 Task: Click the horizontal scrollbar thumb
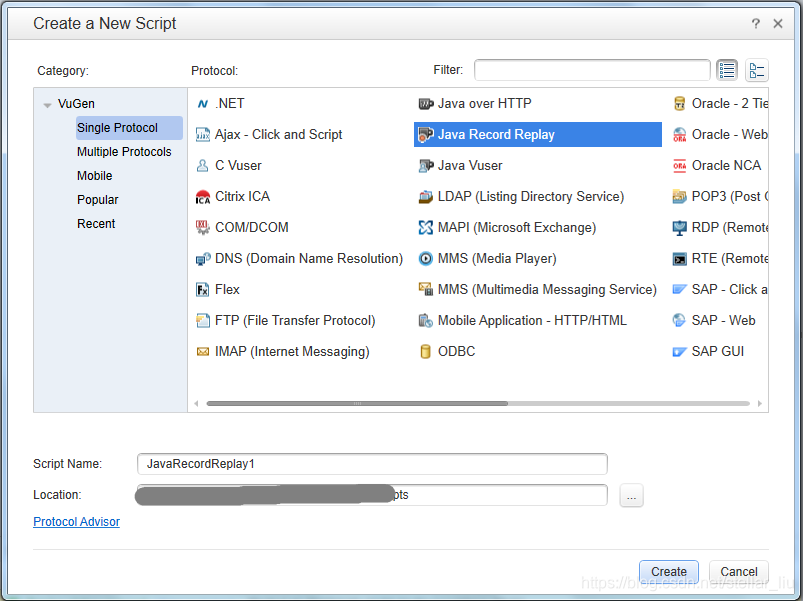[357, 403]
